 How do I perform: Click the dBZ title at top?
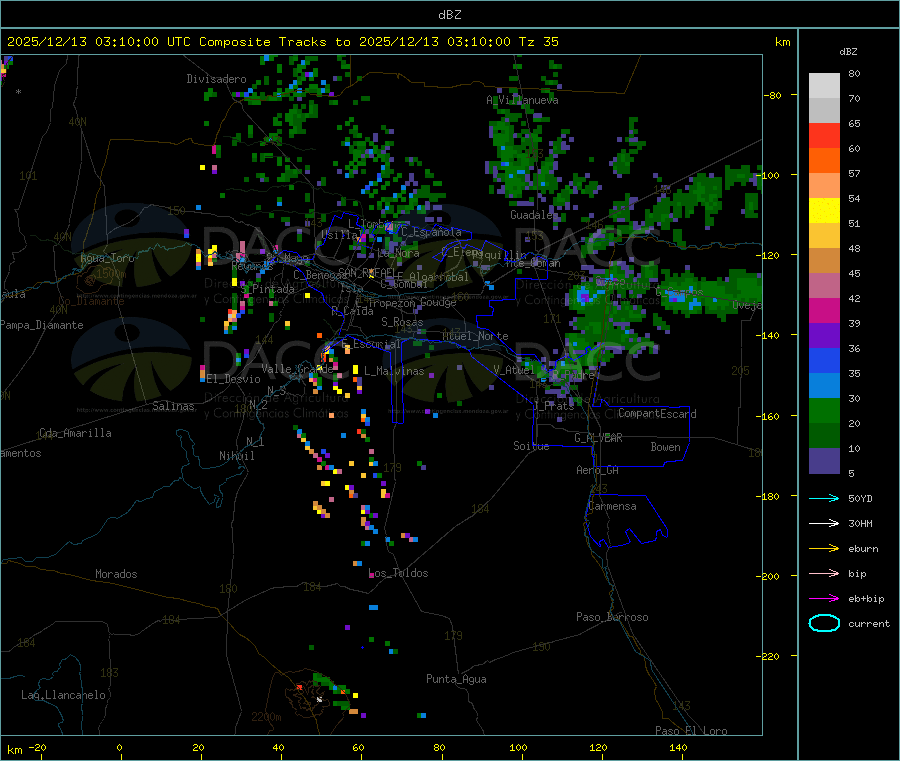click(449, 15)
